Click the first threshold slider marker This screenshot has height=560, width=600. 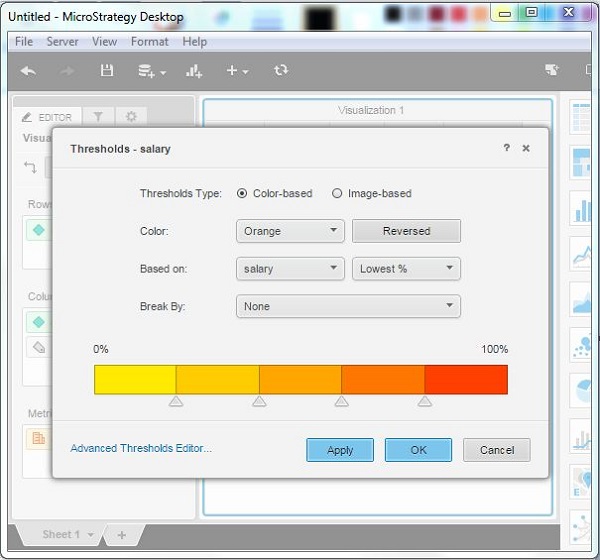(176, 401)
